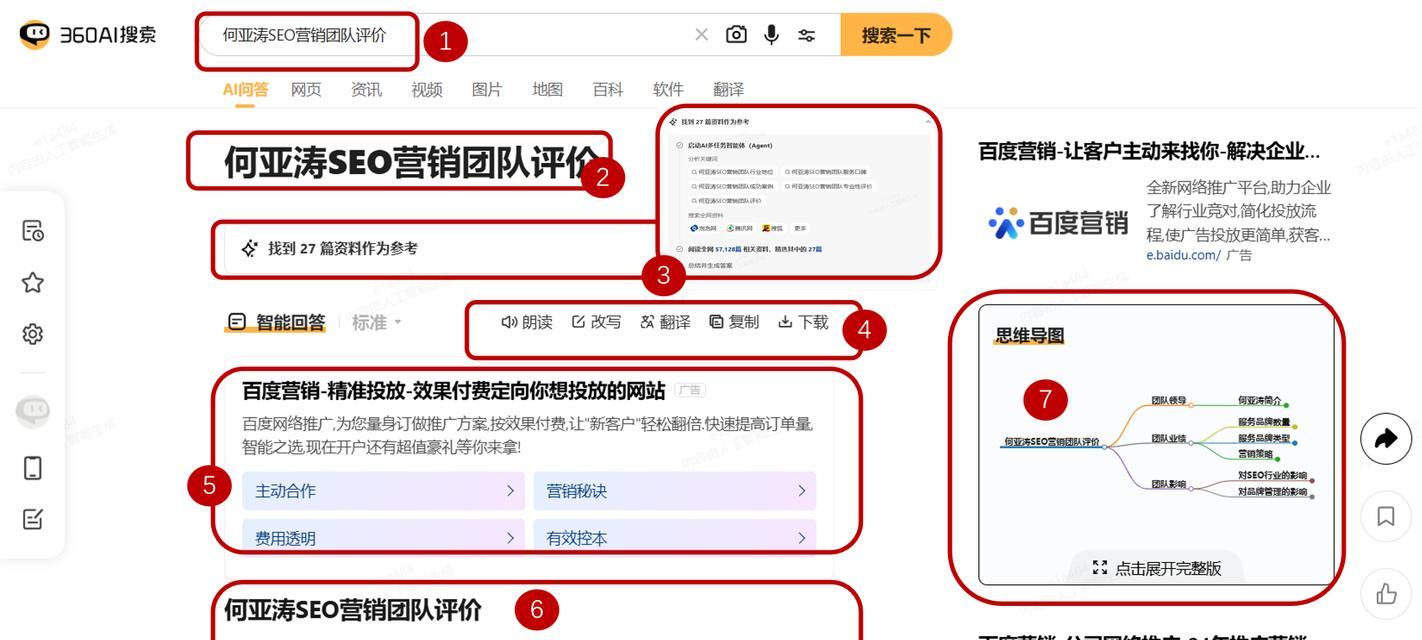Click the bookmark icon on right
The width and height of the screenshot is (1422, 640).
(x=1386, y=516)
